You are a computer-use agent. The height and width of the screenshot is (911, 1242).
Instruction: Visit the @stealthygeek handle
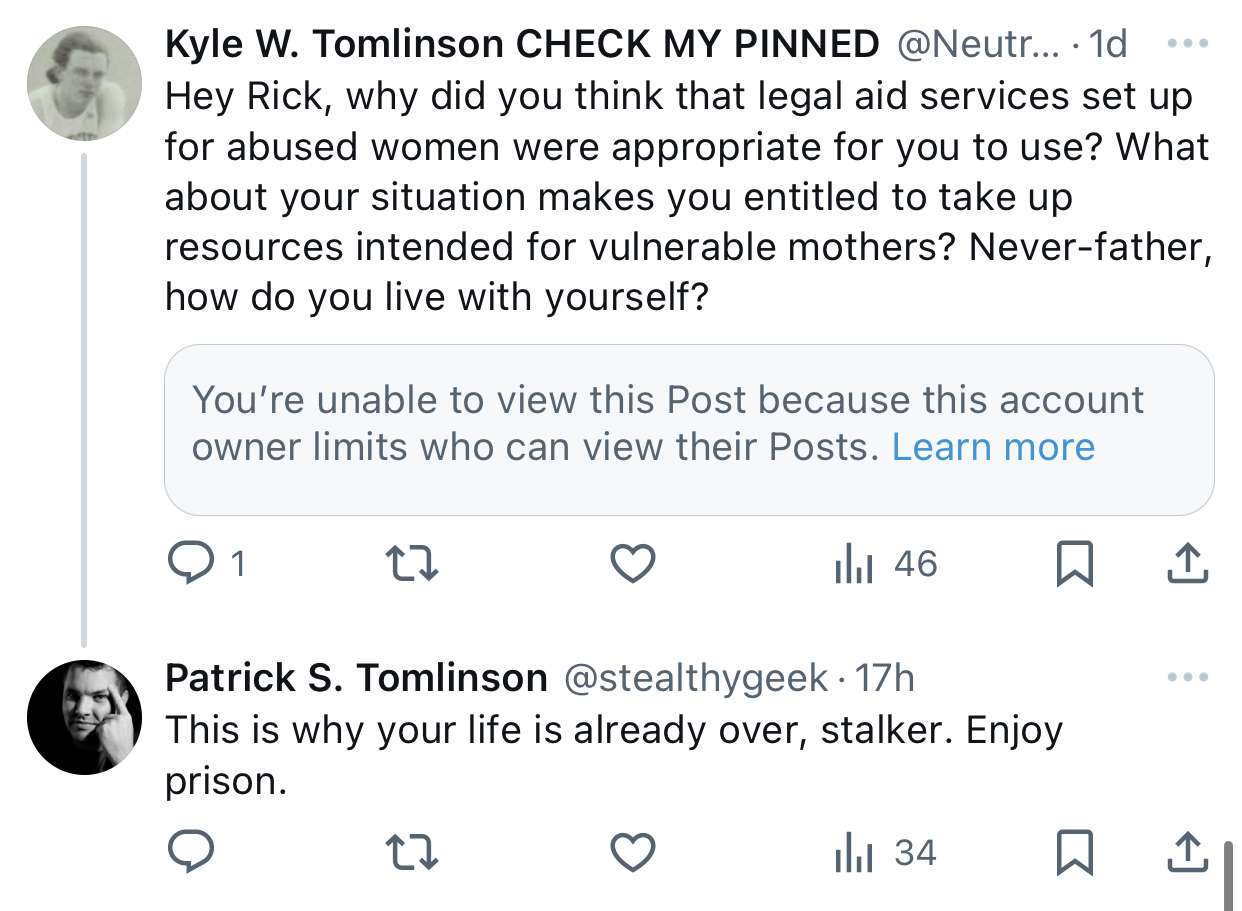pyautogui.click(x=697, y=679)
